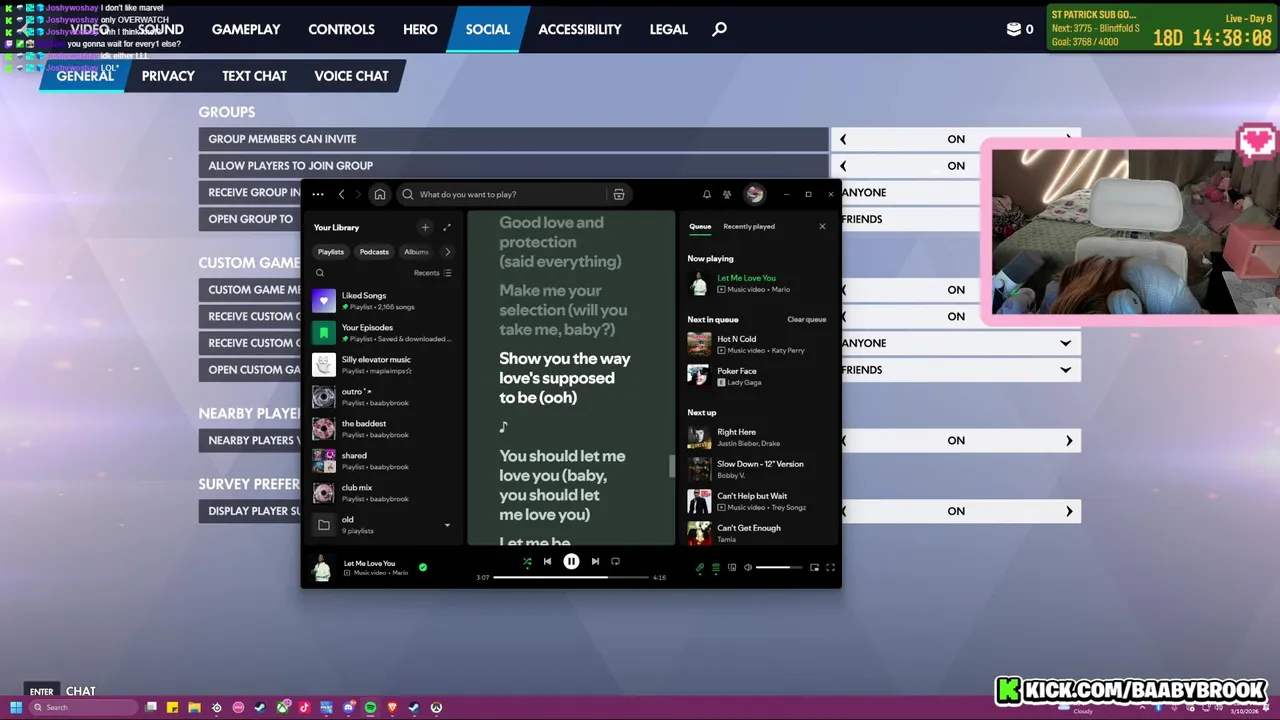Open the ACCESSIBILITY settings tab
This screenshot has width=1280, height=720.
click(x=580, y=29)
